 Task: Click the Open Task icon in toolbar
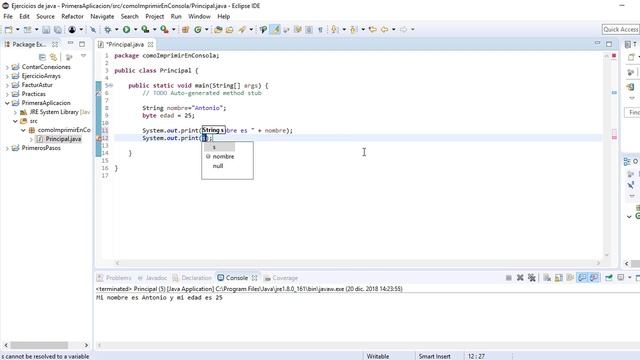click(x=229, y=30)
